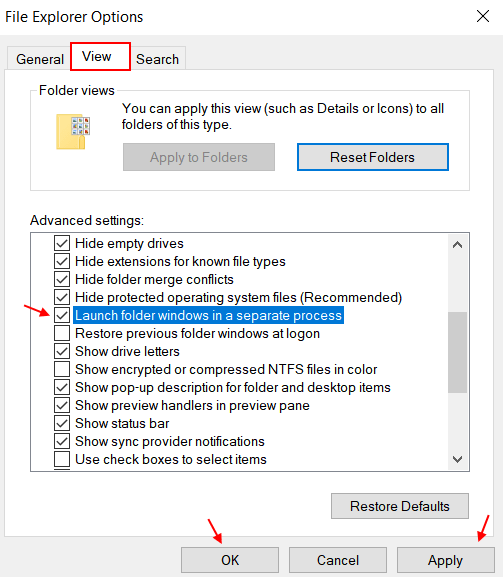
Task: Click the scroll up arrow in Advanced settings
Action: coord(457,245)
